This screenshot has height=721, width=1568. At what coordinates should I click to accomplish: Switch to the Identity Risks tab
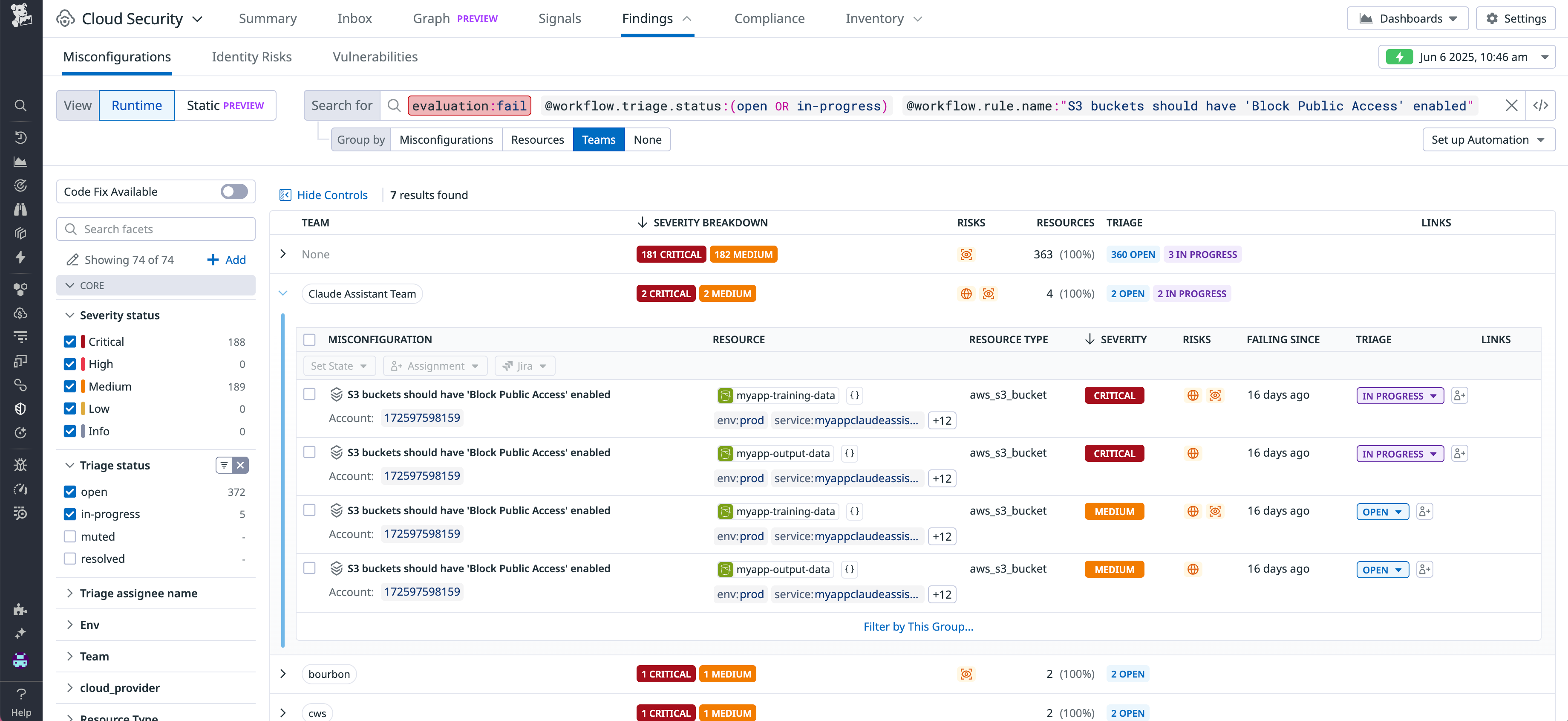coord(251,57)
